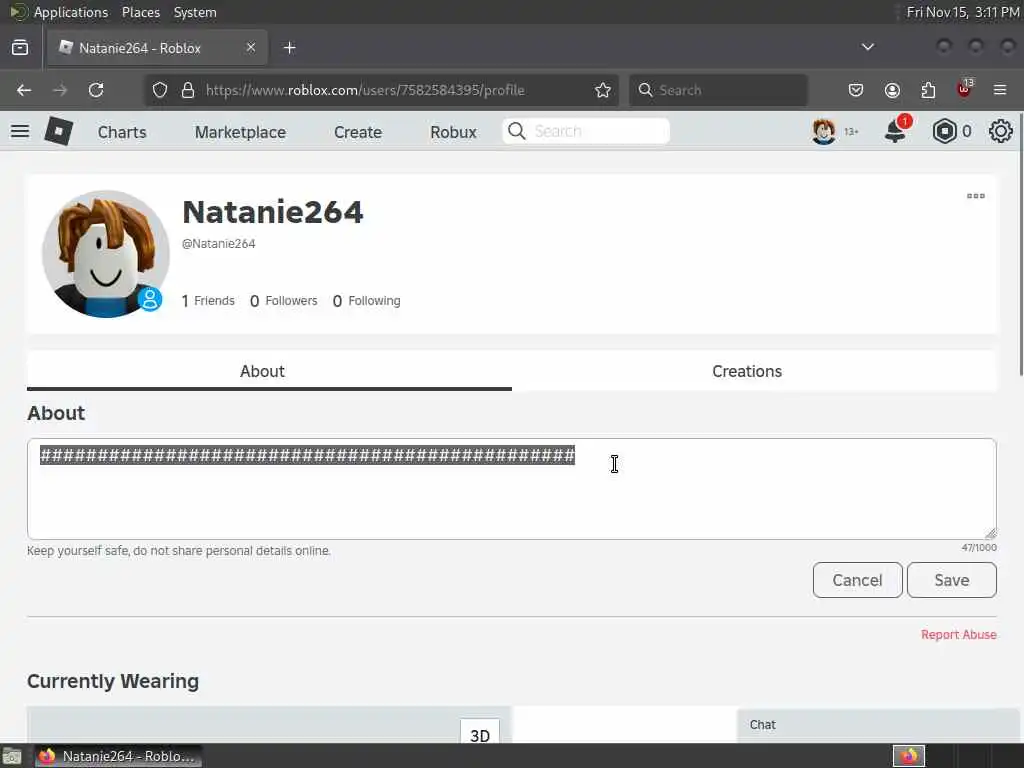Click the text-area resize grip handle

tap(991, 534)
